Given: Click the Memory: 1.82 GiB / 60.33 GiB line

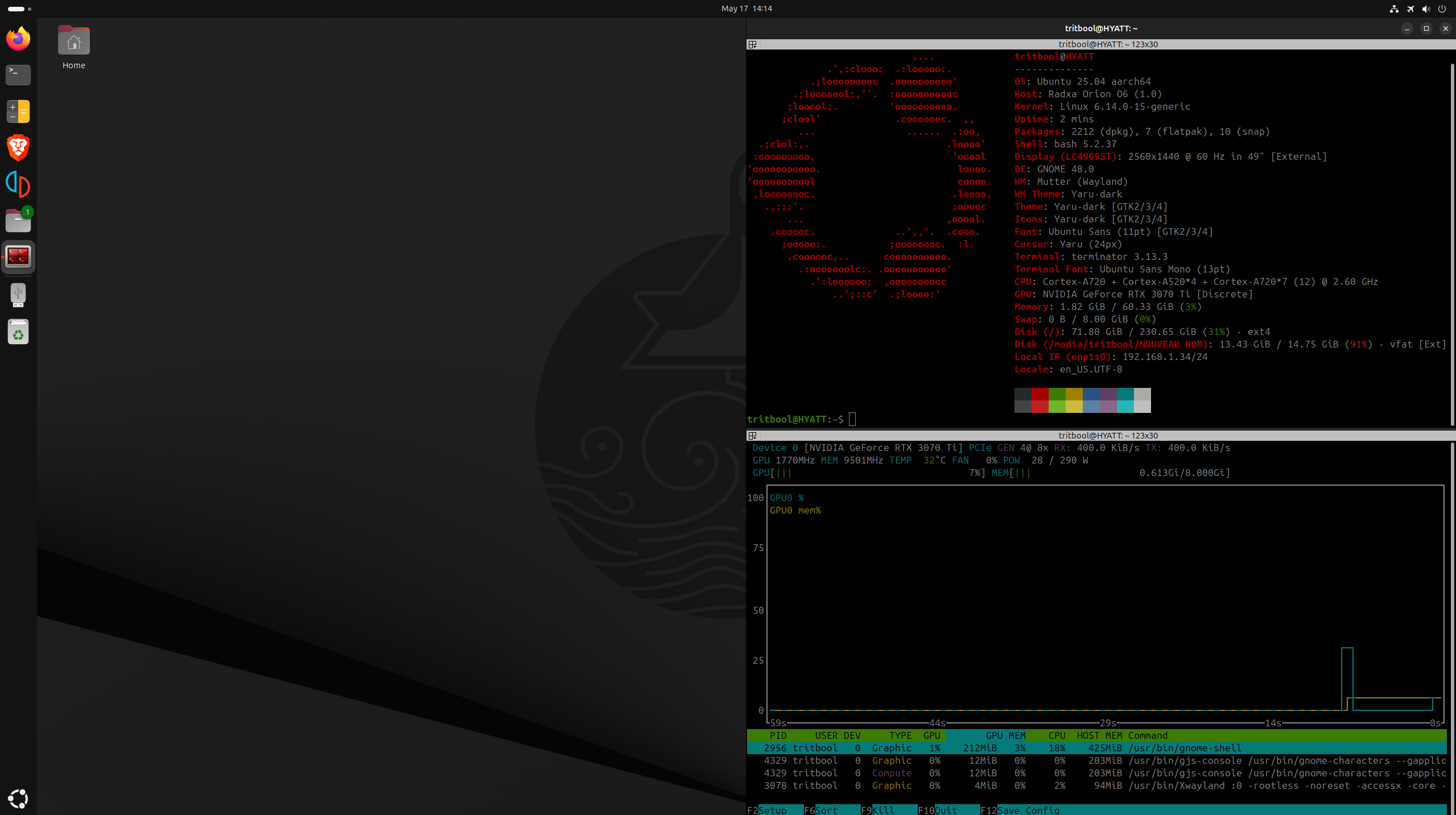Looking at the screenshot, I should pyautogui.click(x=1108, y=307).
